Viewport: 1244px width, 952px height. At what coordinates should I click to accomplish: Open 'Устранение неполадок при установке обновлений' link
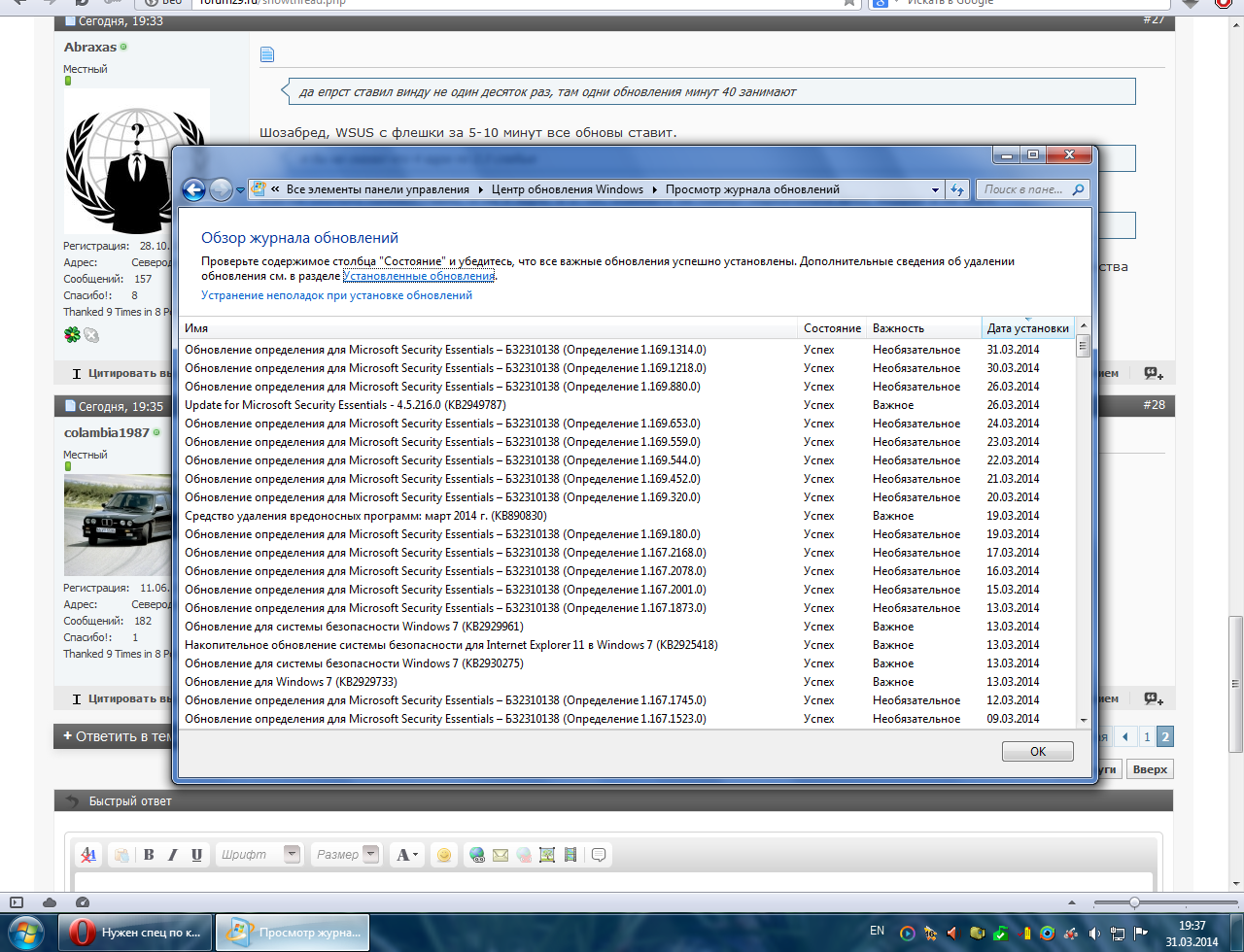click(x=336, y=295)
